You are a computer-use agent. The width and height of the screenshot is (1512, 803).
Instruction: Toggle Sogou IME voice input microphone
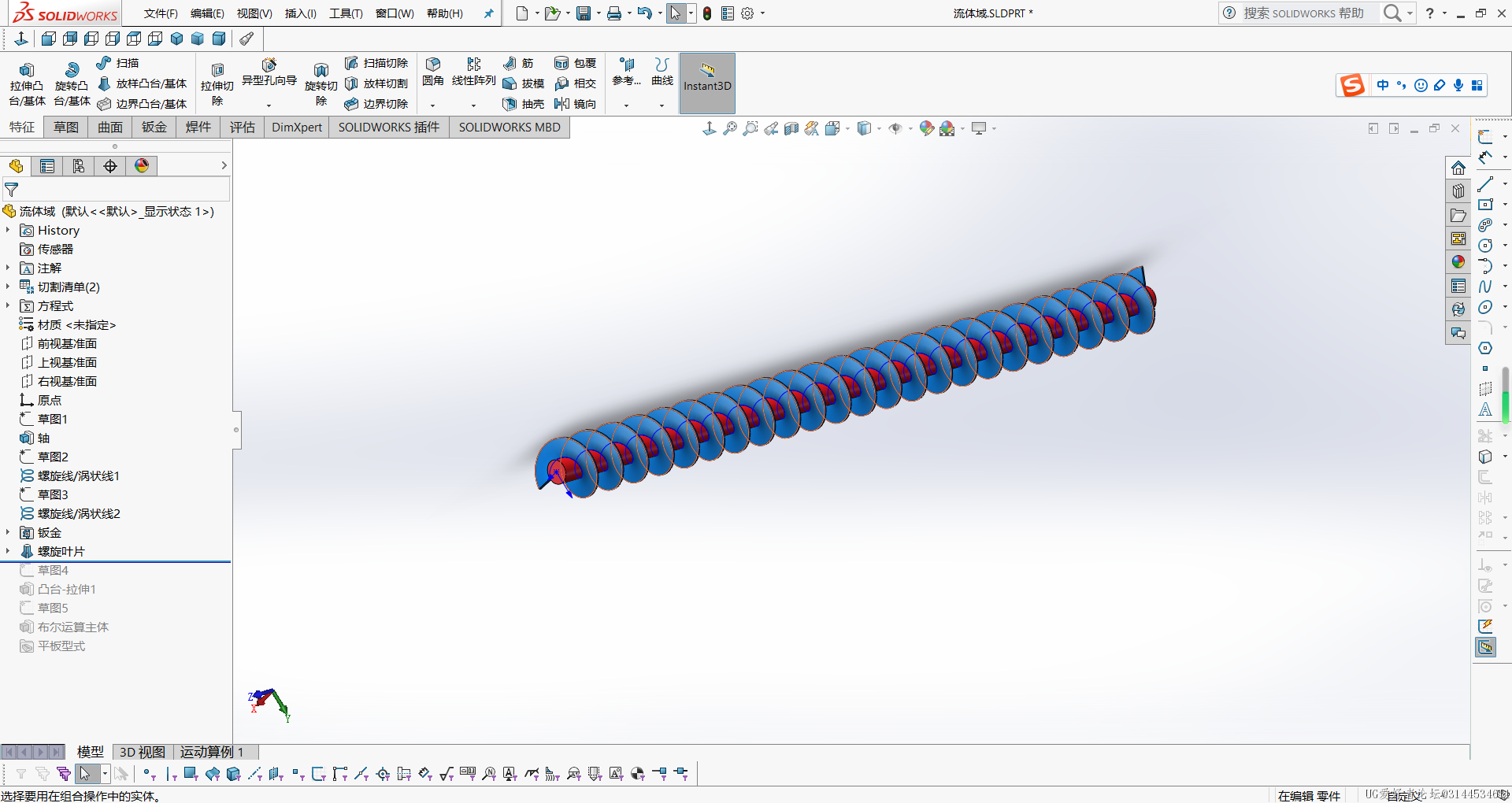tap(1458, 85)
